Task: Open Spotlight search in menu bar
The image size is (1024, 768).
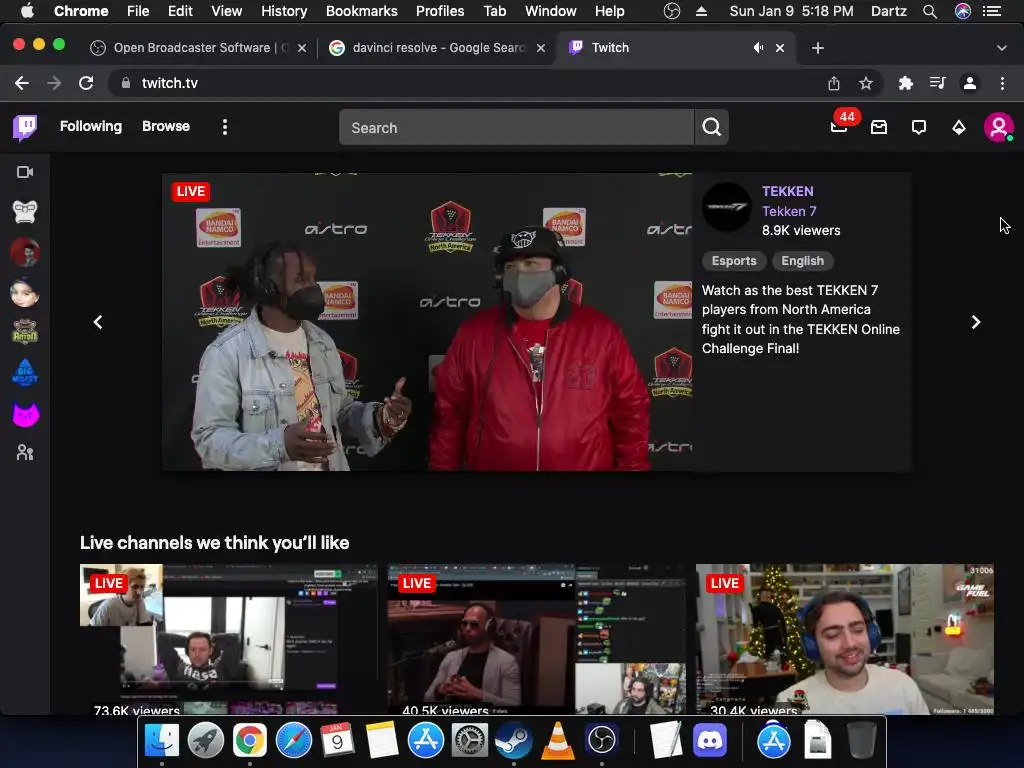Action: tap(930, 11)
